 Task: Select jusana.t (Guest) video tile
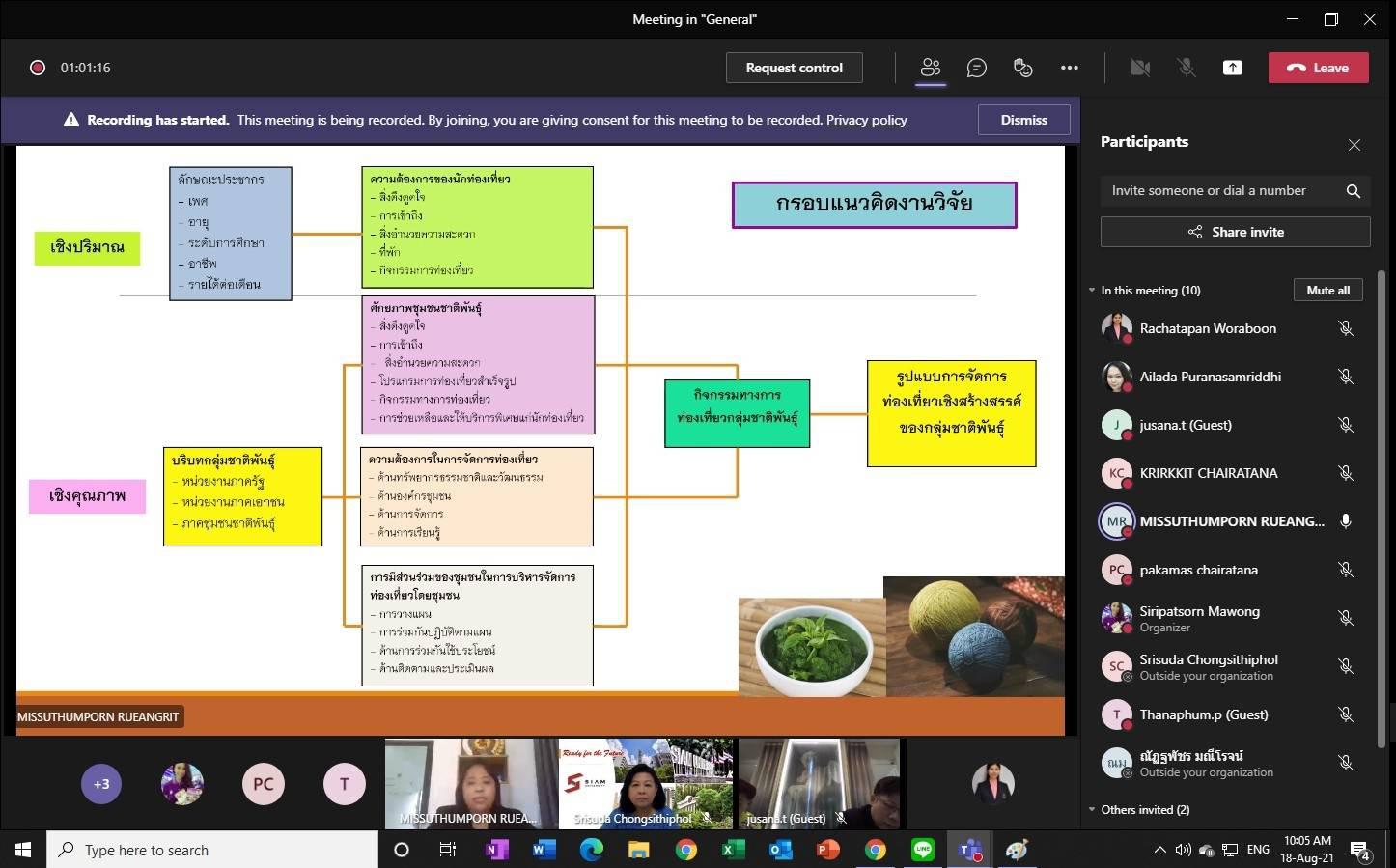coord(820,784)
